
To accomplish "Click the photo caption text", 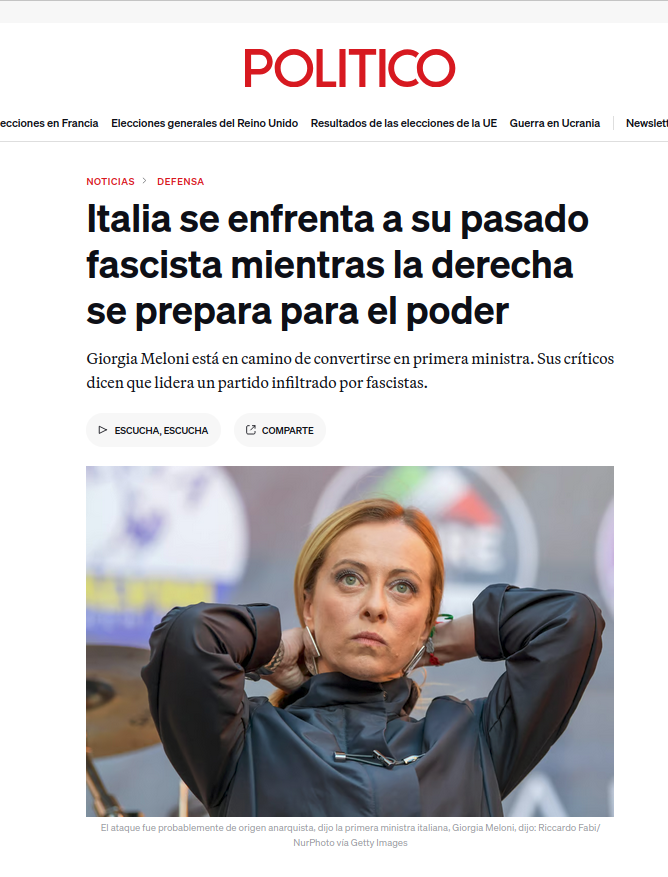I will 350,835.
